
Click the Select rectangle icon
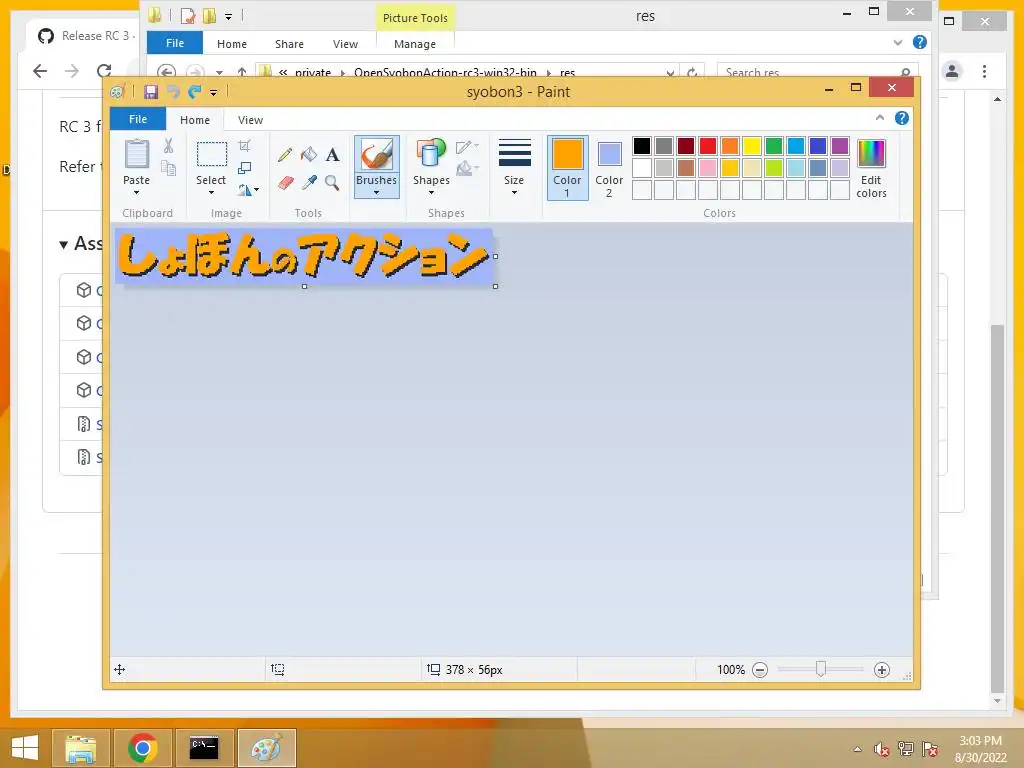[212, 155]
